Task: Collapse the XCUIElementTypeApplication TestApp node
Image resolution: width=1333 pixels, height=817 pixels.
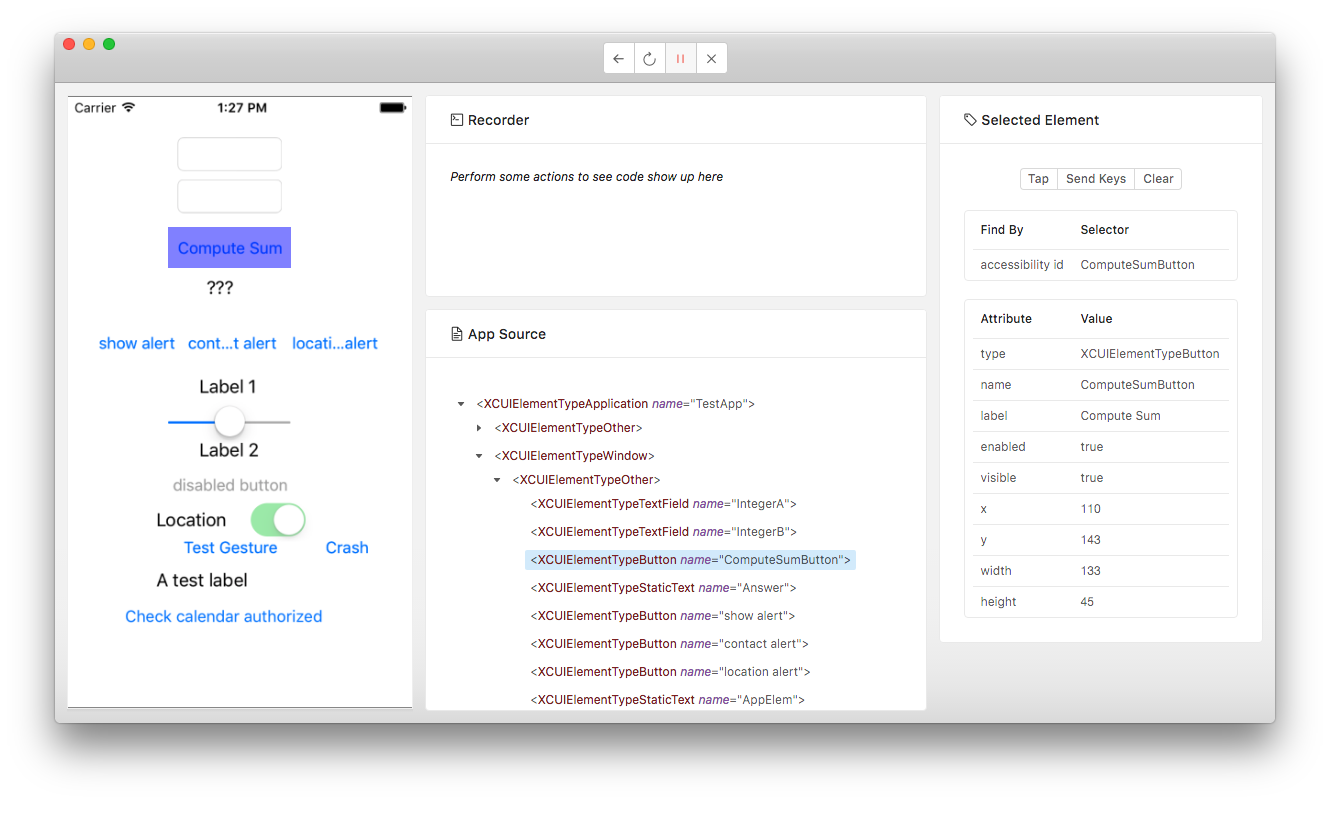Action: 461,404
